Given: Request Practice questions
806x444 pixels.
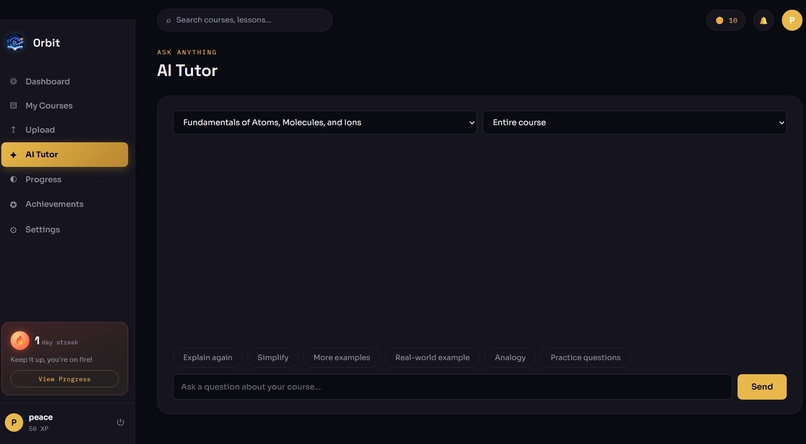Looking at the screenshot, I should [585, 358].
